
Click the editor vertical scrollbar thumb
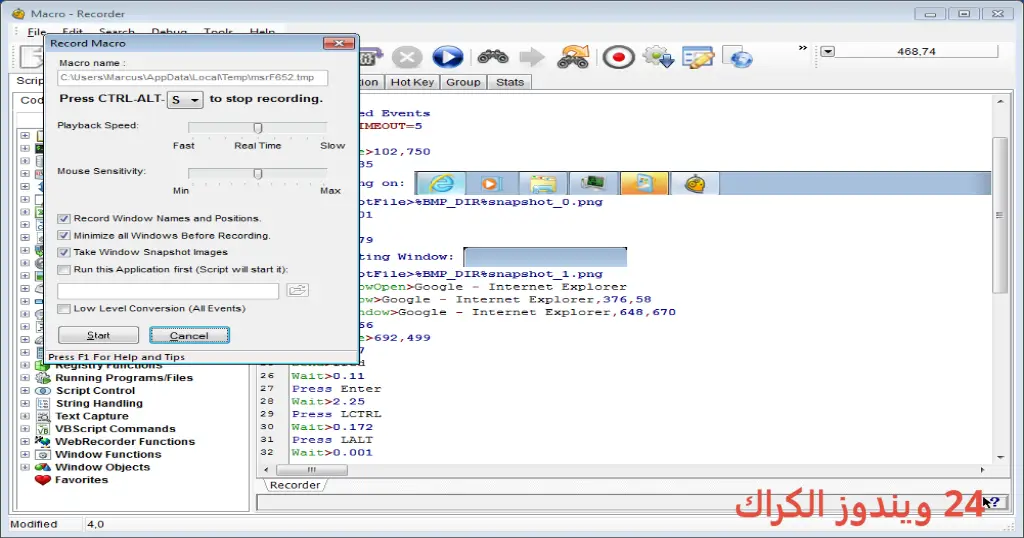(1000, 215)
